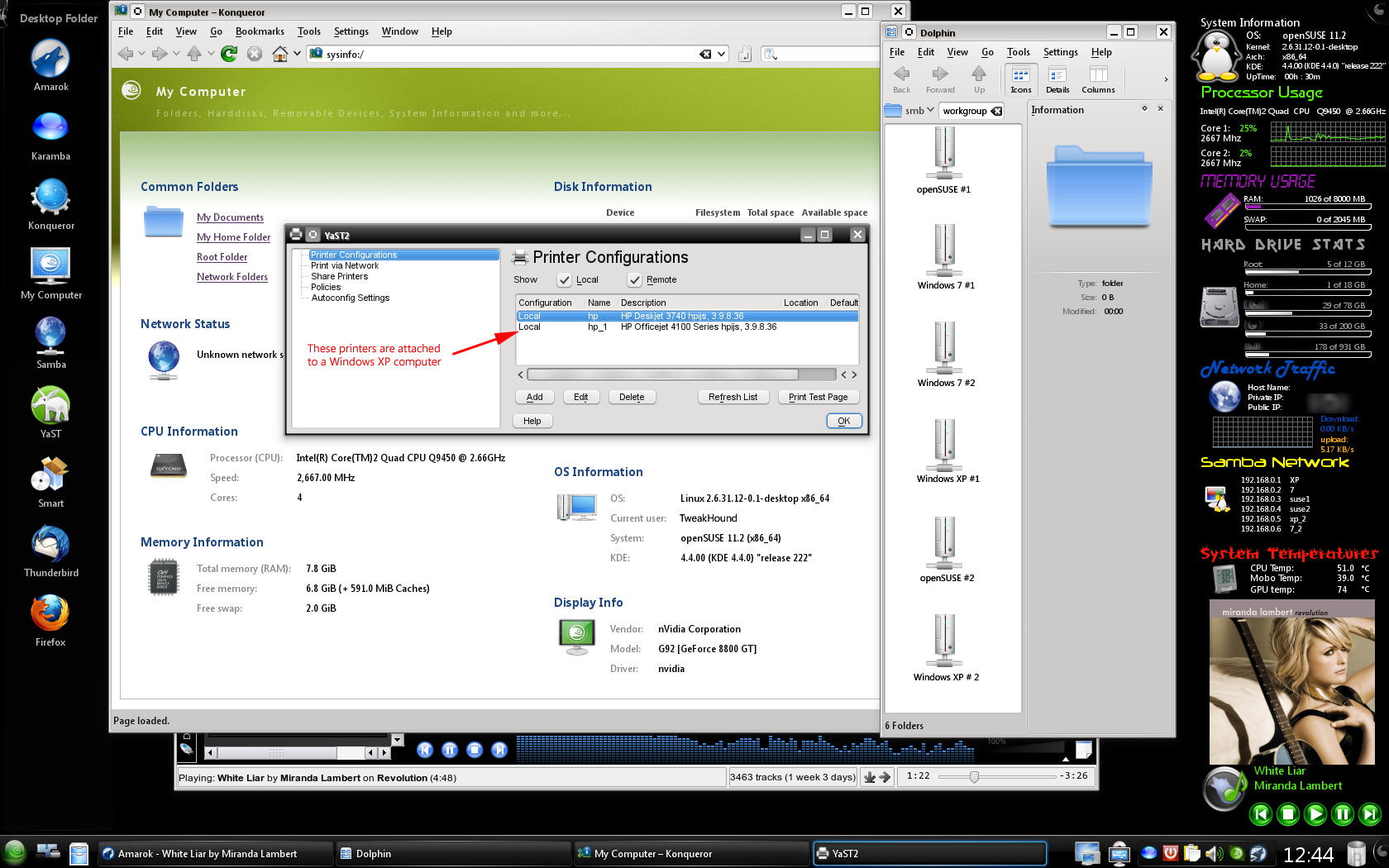Open the KDE application launcher
Image resolution: width=1389 pixels, height=868 pixels.
[14, 852]
